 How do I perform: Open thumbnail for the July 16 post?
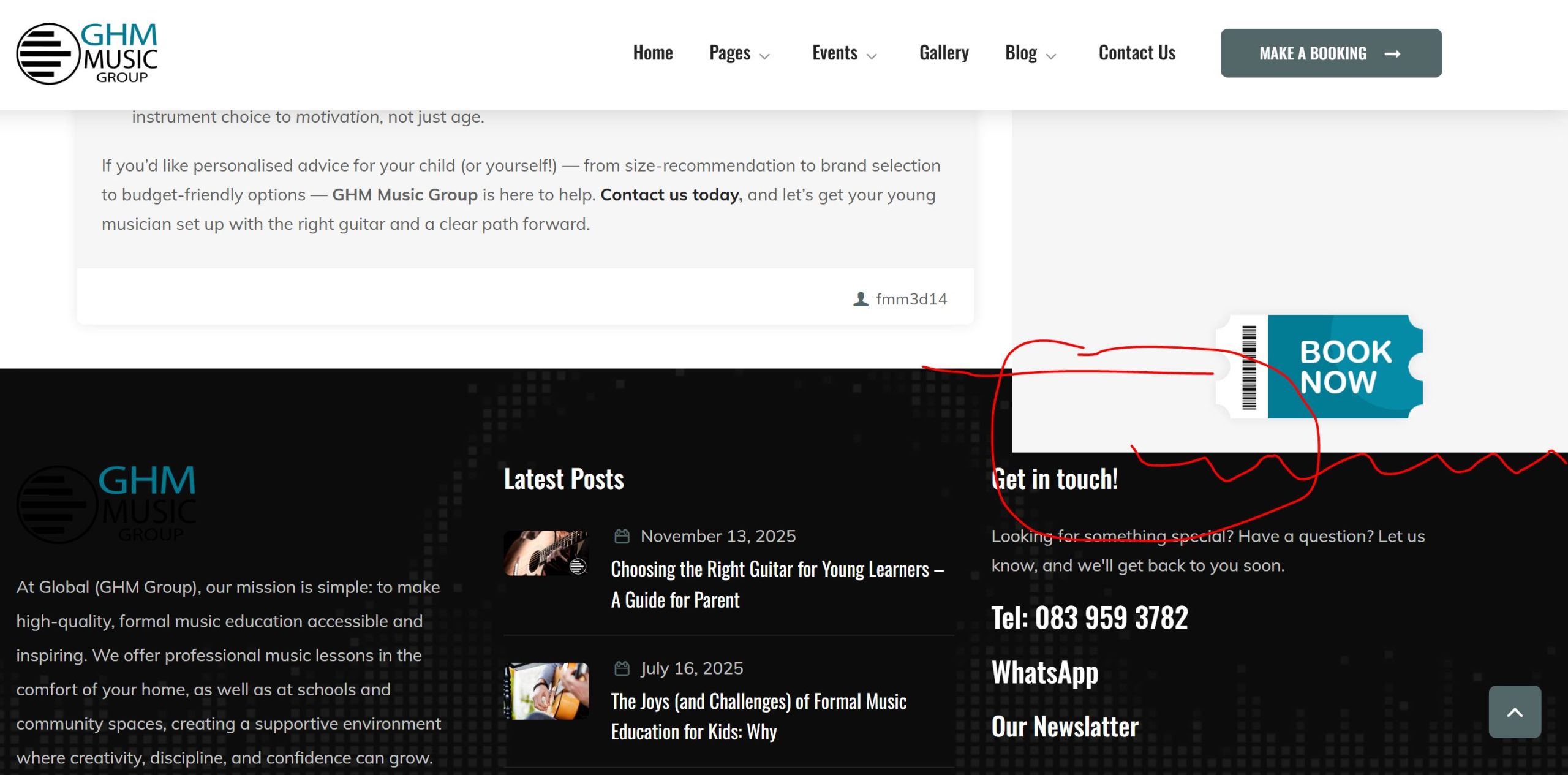(x=546, y=690)
